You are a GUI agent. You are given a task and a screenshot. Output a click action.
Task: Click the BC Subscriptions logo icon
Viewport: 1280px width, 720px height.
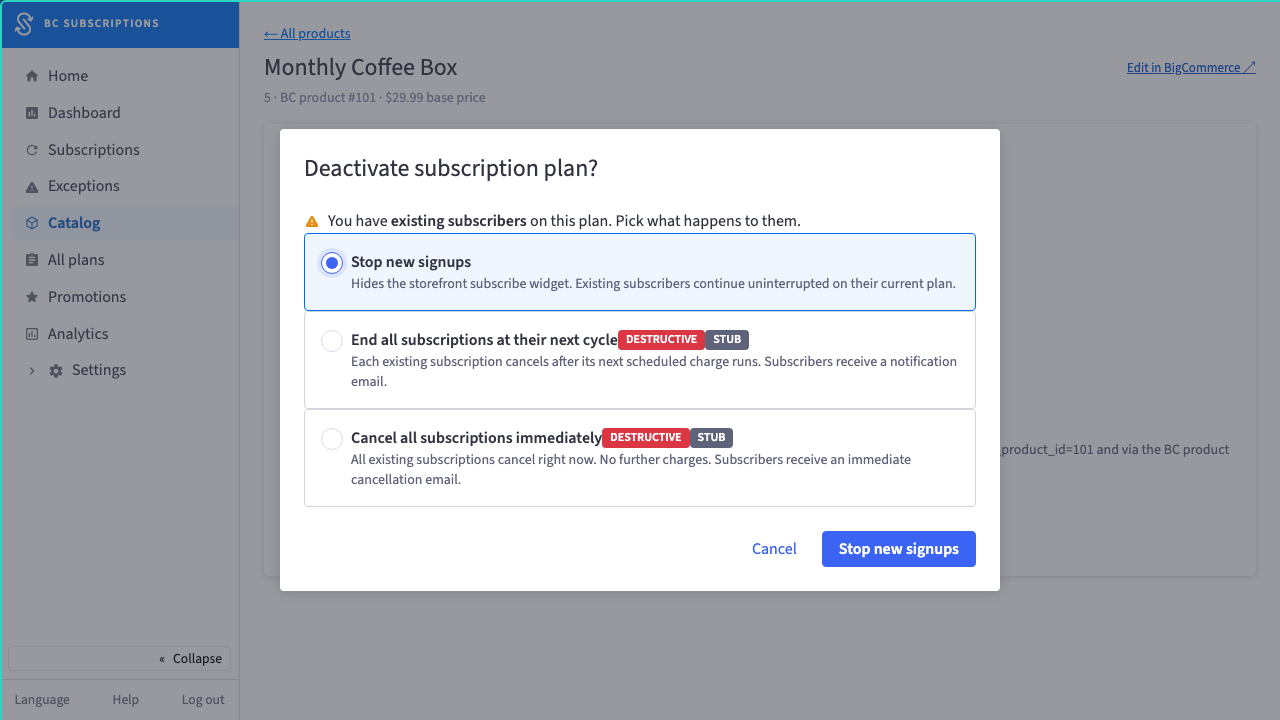[x=24, y=24]
